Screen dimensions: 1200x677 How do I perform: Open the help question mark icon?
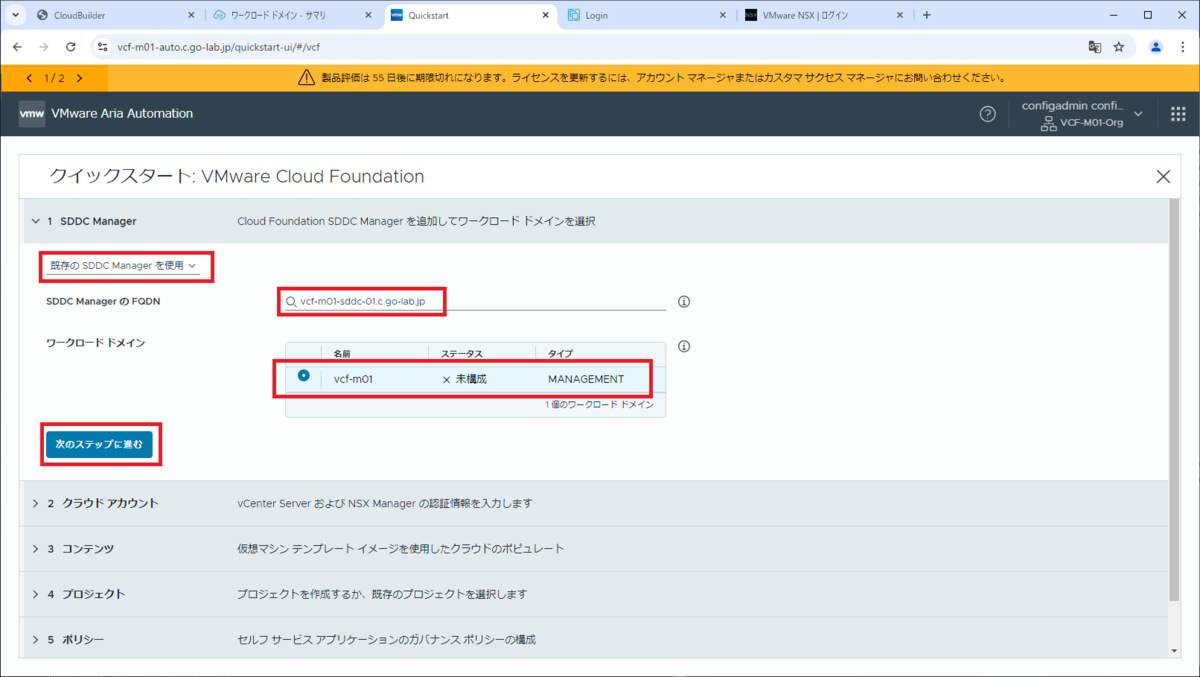coord(987,114)
